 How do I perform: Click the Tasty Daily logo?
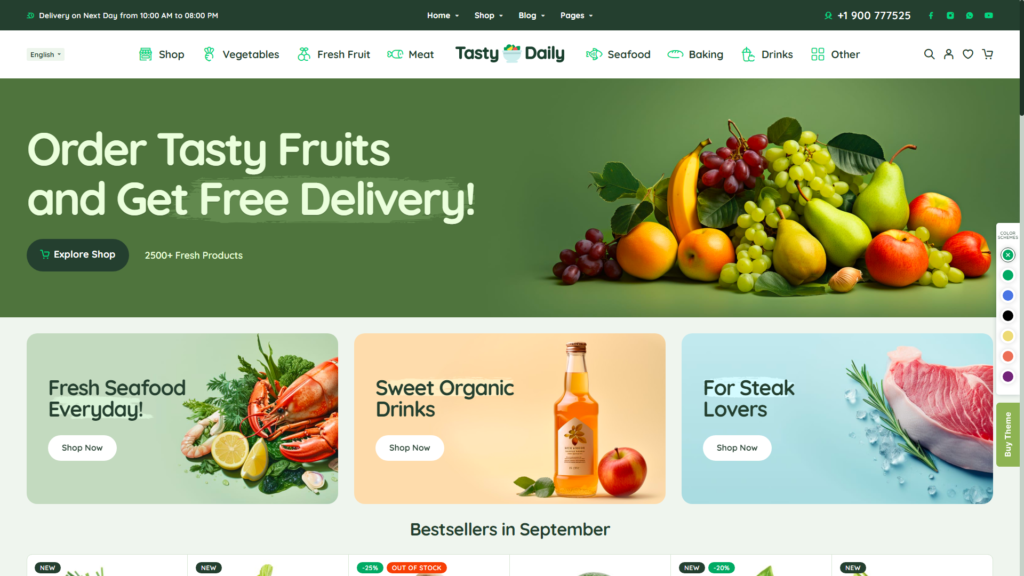click(509, 54)
